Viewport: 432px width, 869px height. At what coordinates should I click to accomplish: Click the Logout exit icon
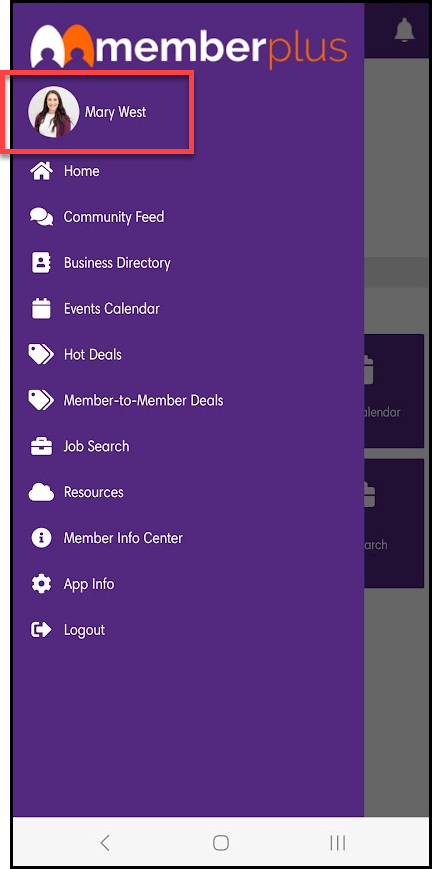42,630
